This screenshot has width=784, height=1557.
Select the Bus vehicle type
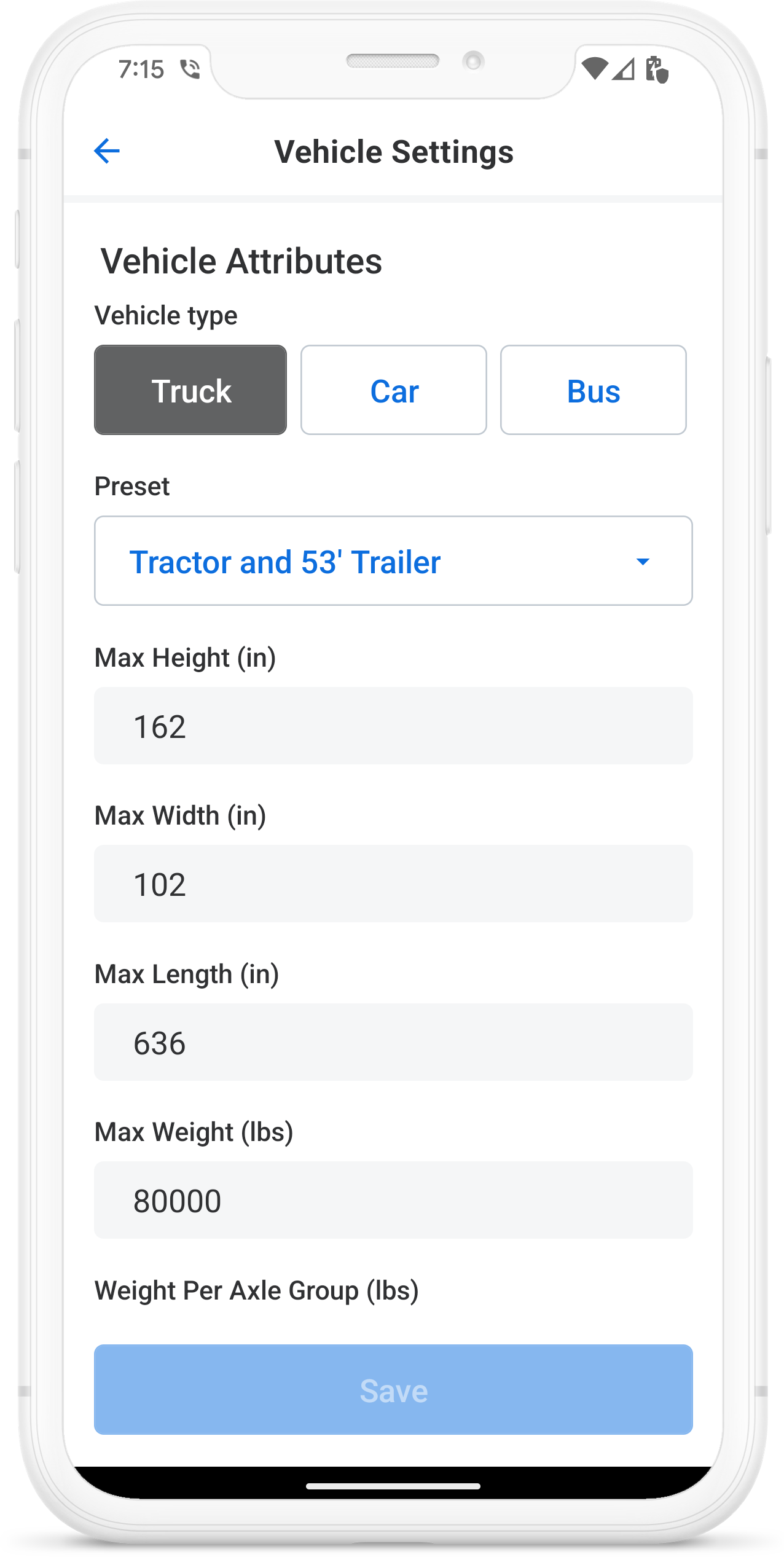pyautogui.click(x=593, y=390)
